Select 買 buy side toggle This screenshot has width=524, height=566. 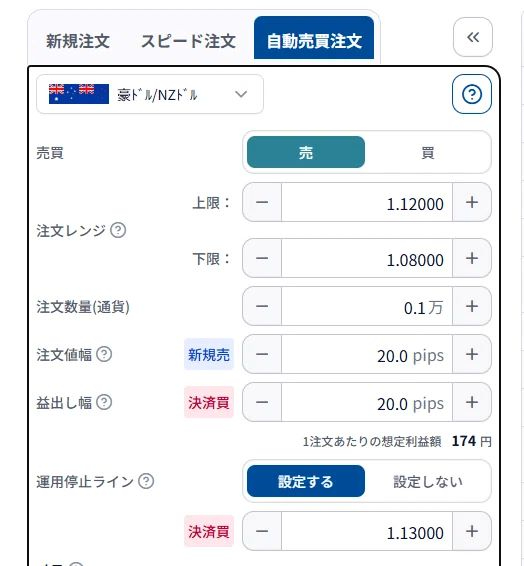[428, 152]
